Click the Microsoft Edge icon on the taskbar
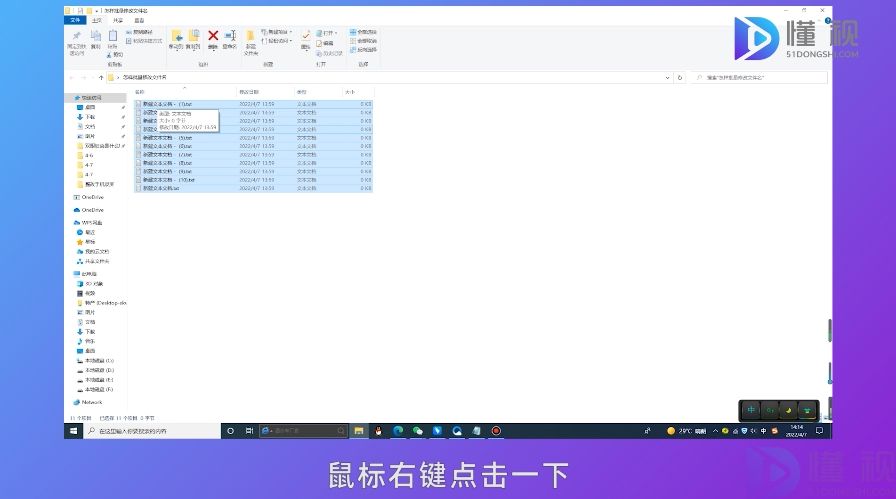Image resolution: width=896 pixels, height=499 pixels. tap(398, 431)
